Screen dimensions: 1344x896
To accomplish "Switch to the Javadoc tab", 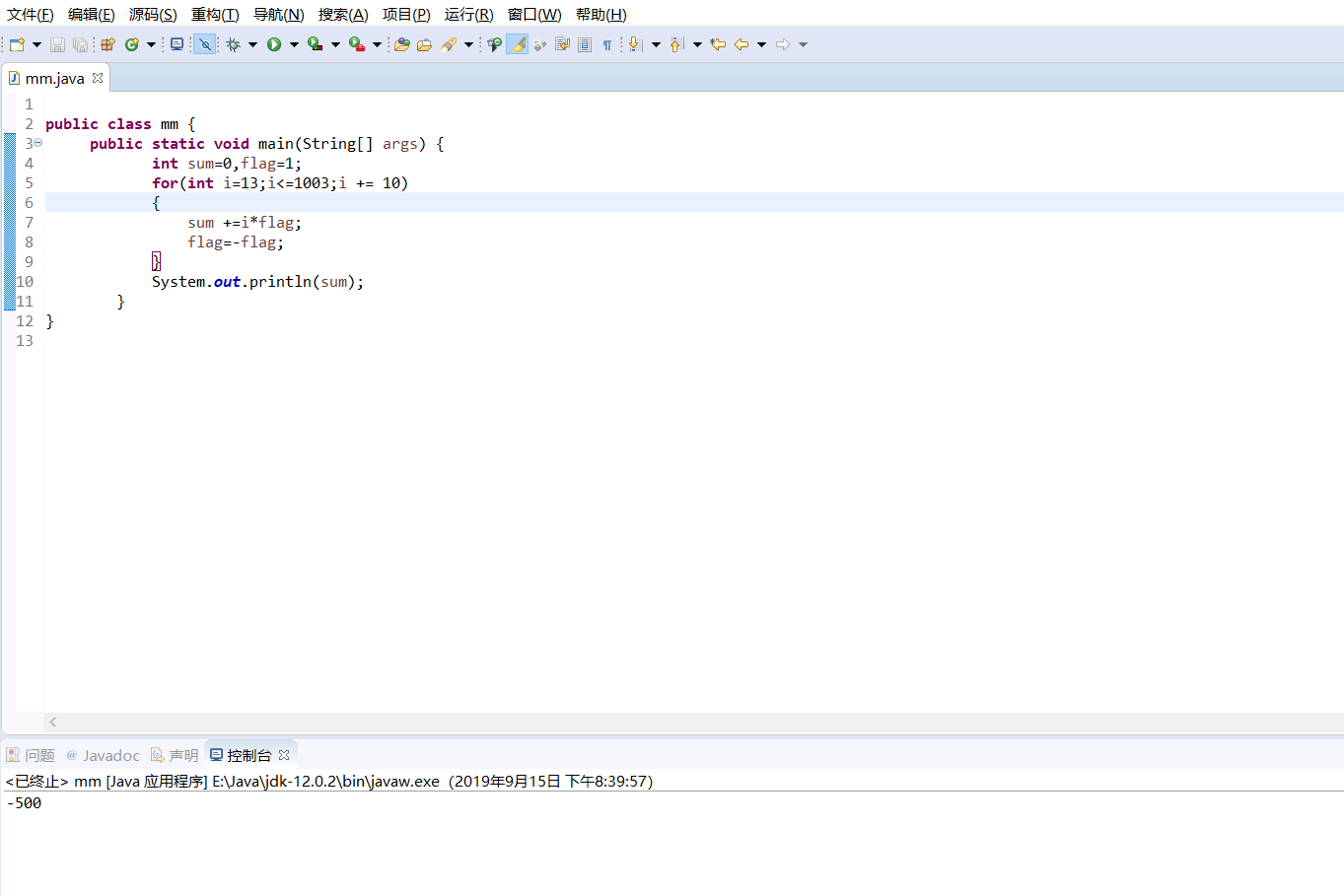I will click(104, 755).
